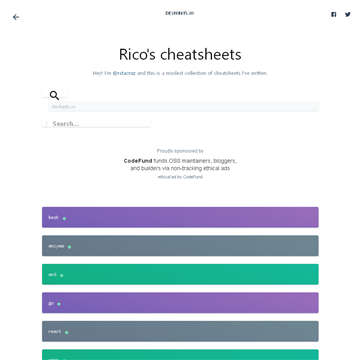Focus the Search... input box
360x360 pixels.
pos(96,124)
